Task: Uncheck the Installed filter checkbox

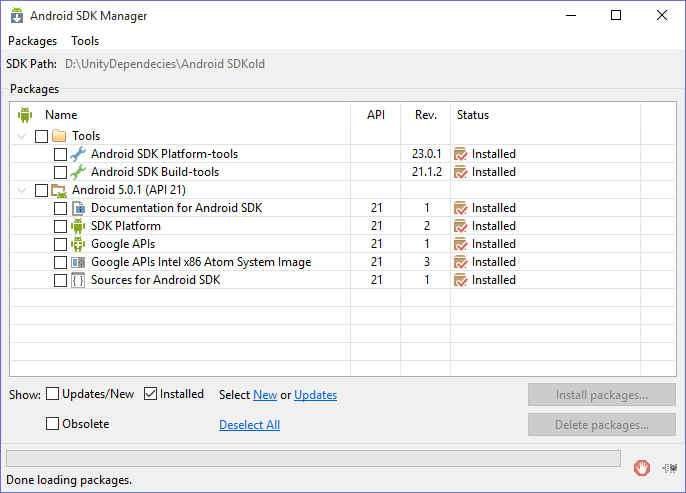Action: coord(150,394)
